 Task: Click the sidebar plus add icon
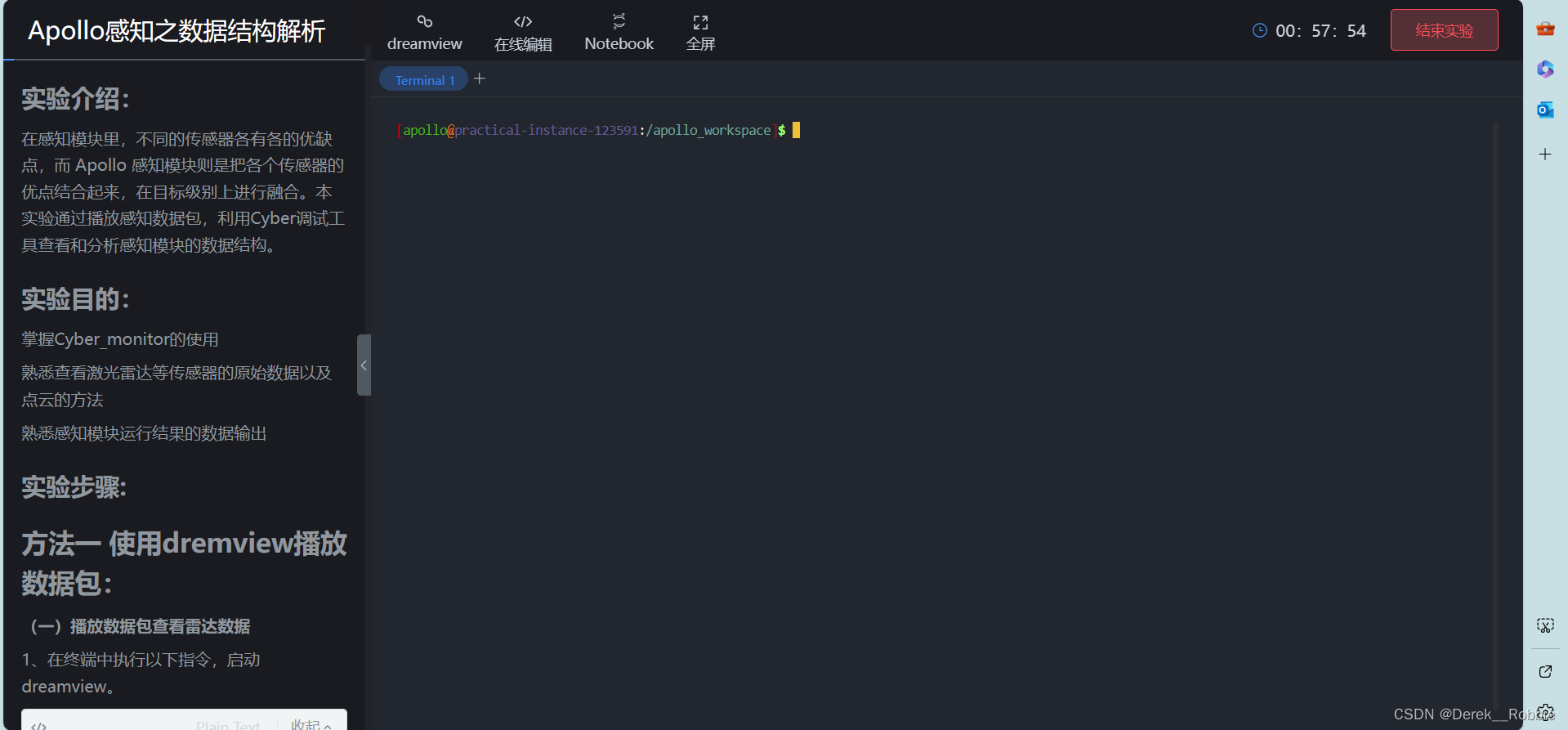coord(1545,154)
